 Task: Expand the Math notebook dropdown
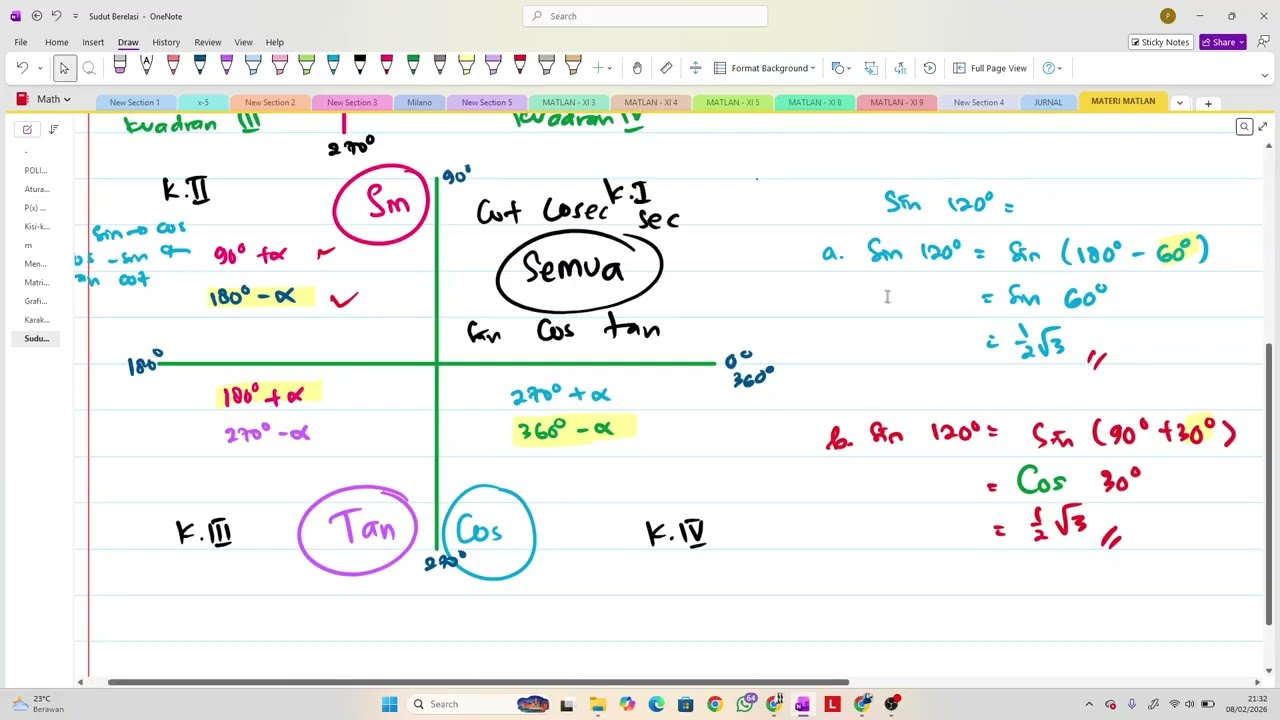pyautogui.click(x=67, y=100)
